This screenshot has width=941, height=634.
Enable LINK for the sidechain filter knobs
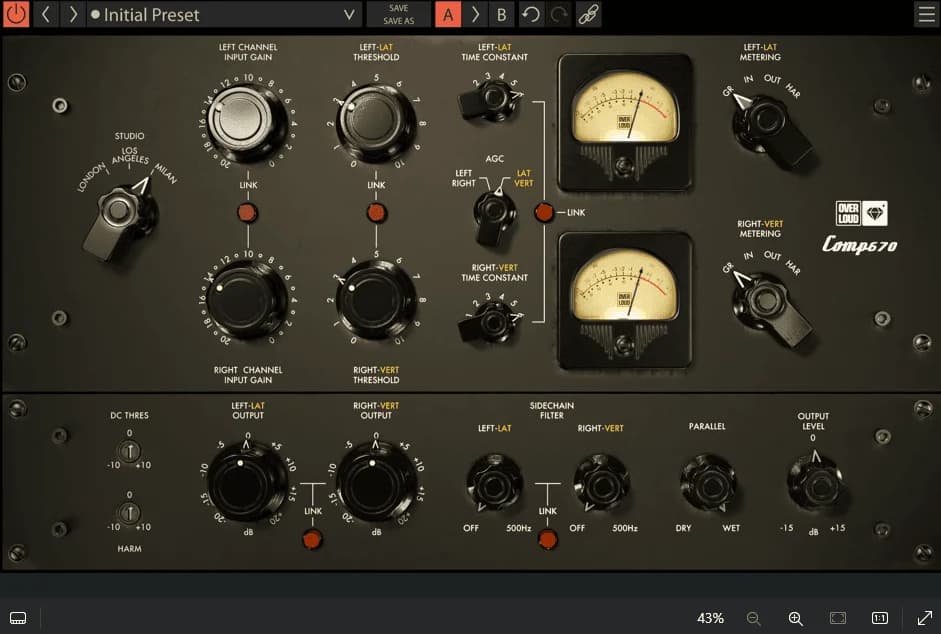pos(547,538)
